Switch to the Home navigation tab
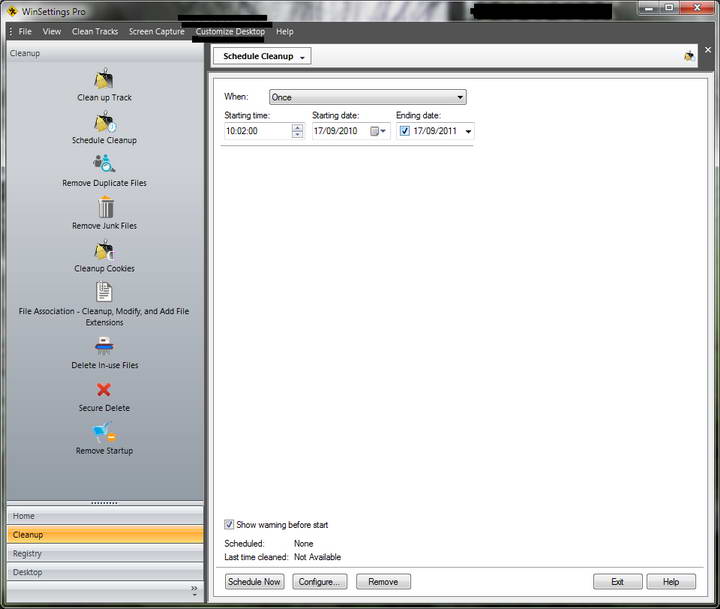The image size is (720, 609). coord(105,516)
